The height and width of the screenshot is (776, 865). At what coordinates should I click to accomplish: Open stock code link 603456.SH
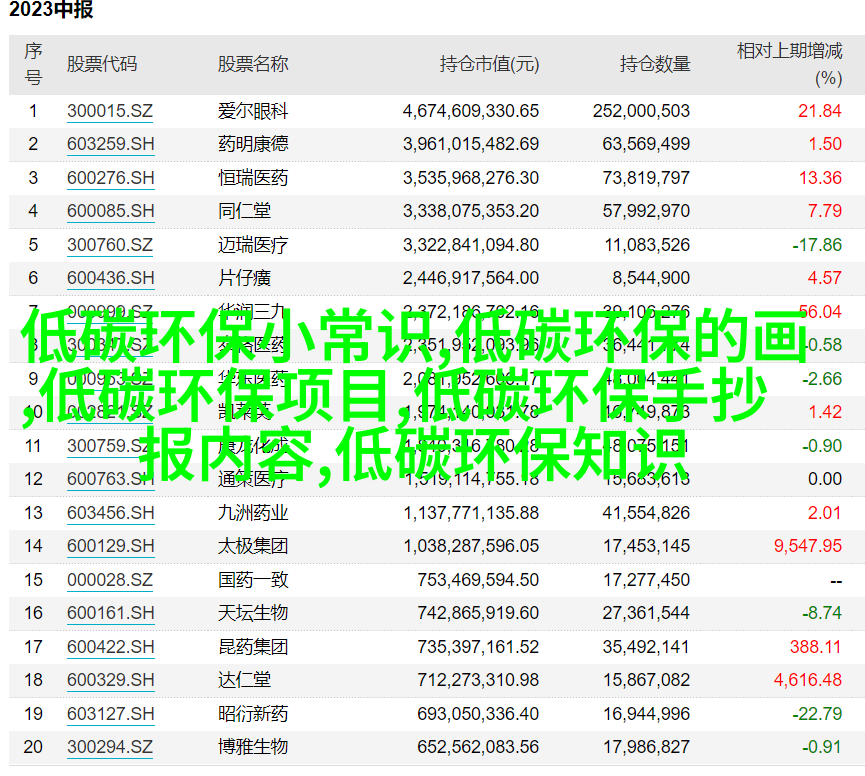coord(110,513)
